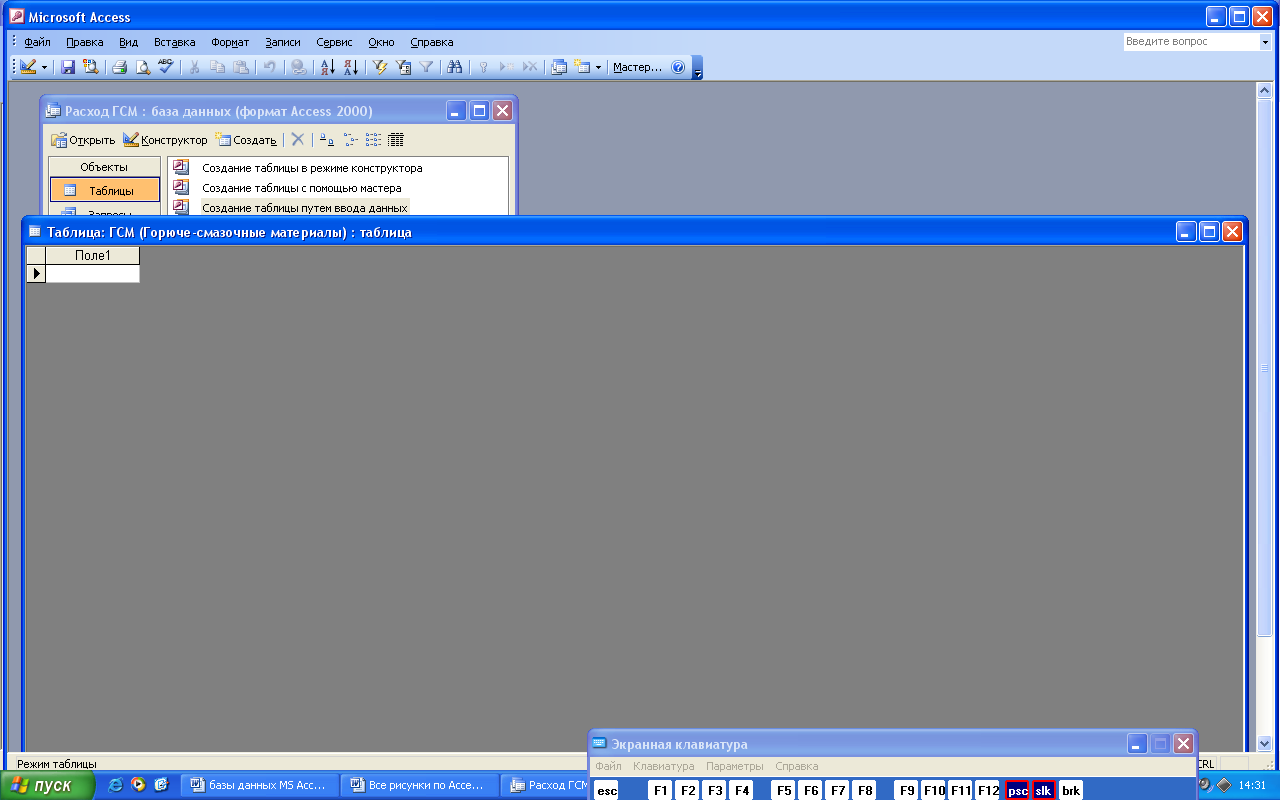Select Таблицы in Objects panel
Screen dimensions: 1280x800
click(x=105, y=190)
